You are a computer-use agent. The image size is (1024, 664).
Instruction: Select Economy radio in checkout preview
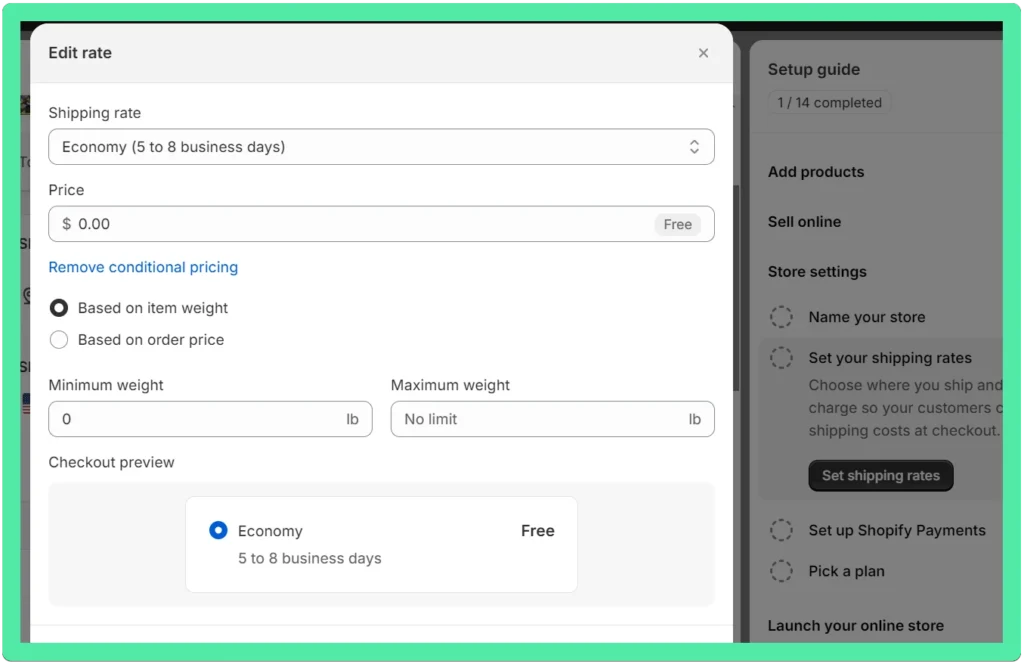point(218,530)
